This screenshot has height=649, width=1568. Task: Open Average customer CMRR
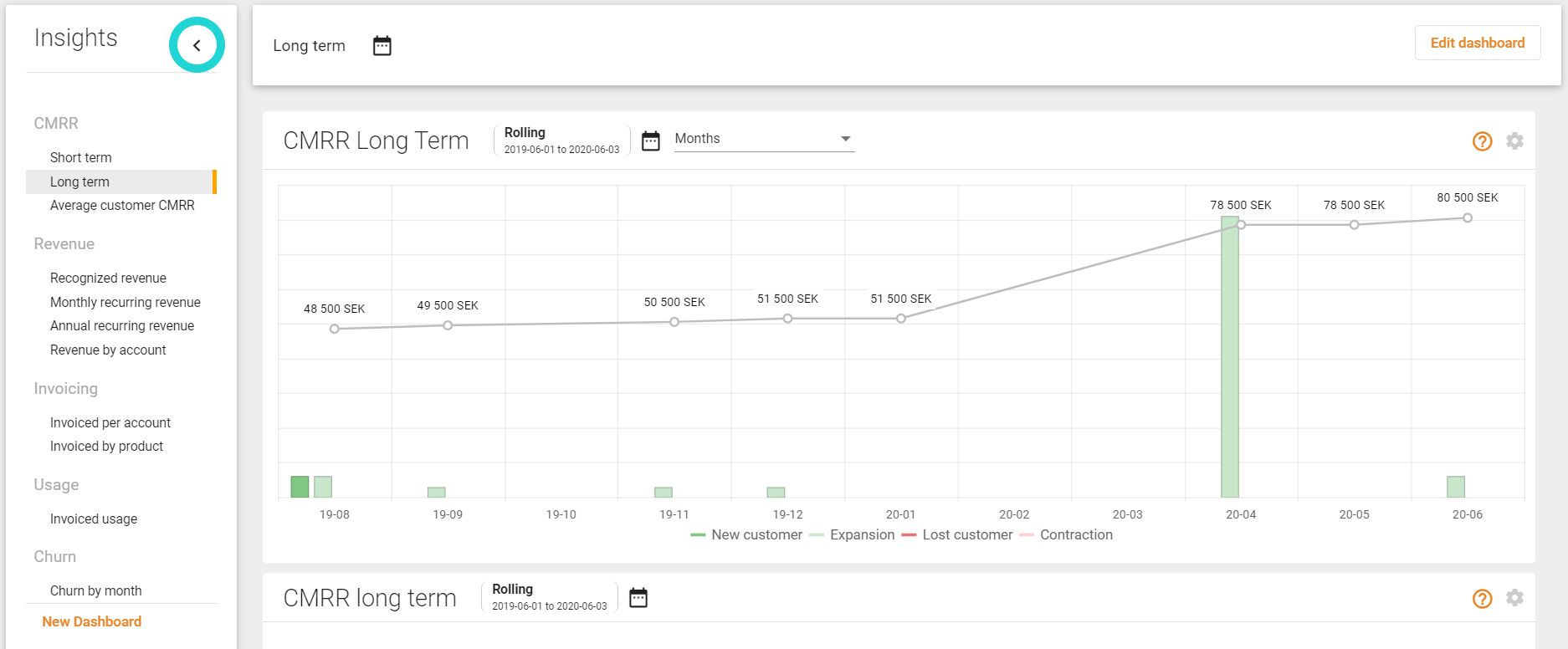(122, 205)
